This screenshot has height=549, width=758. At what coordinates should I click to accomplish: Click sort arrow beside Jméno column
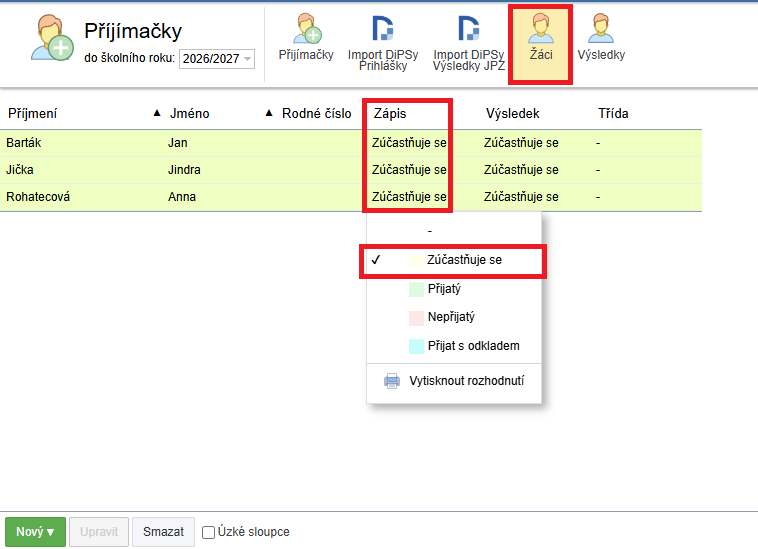click(269, 114)
